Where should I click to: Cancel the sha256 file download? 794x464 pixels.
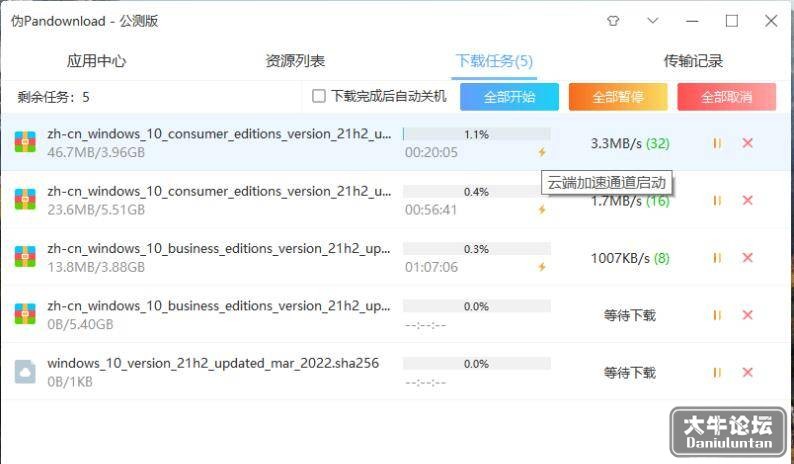coord(747,372)
